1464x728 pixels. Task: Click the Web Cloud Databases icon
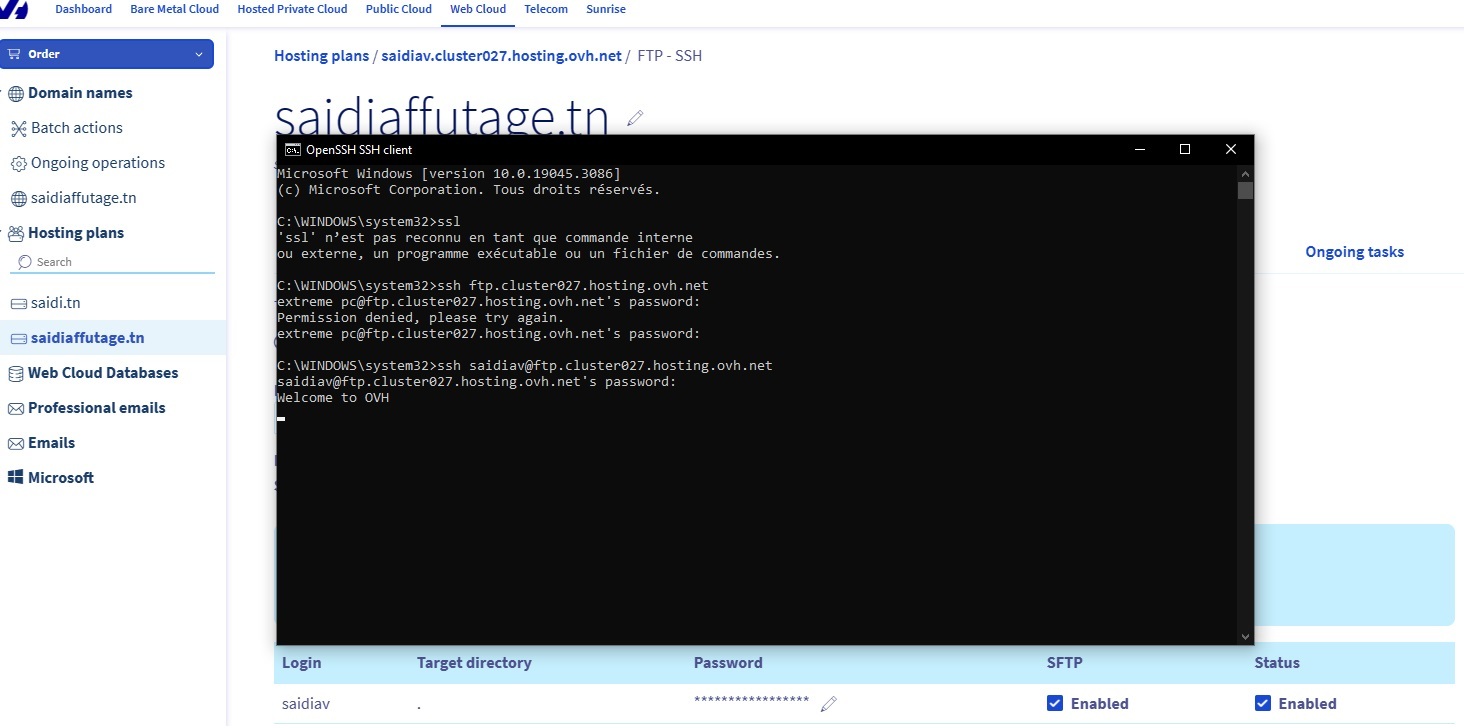point(16,373)
